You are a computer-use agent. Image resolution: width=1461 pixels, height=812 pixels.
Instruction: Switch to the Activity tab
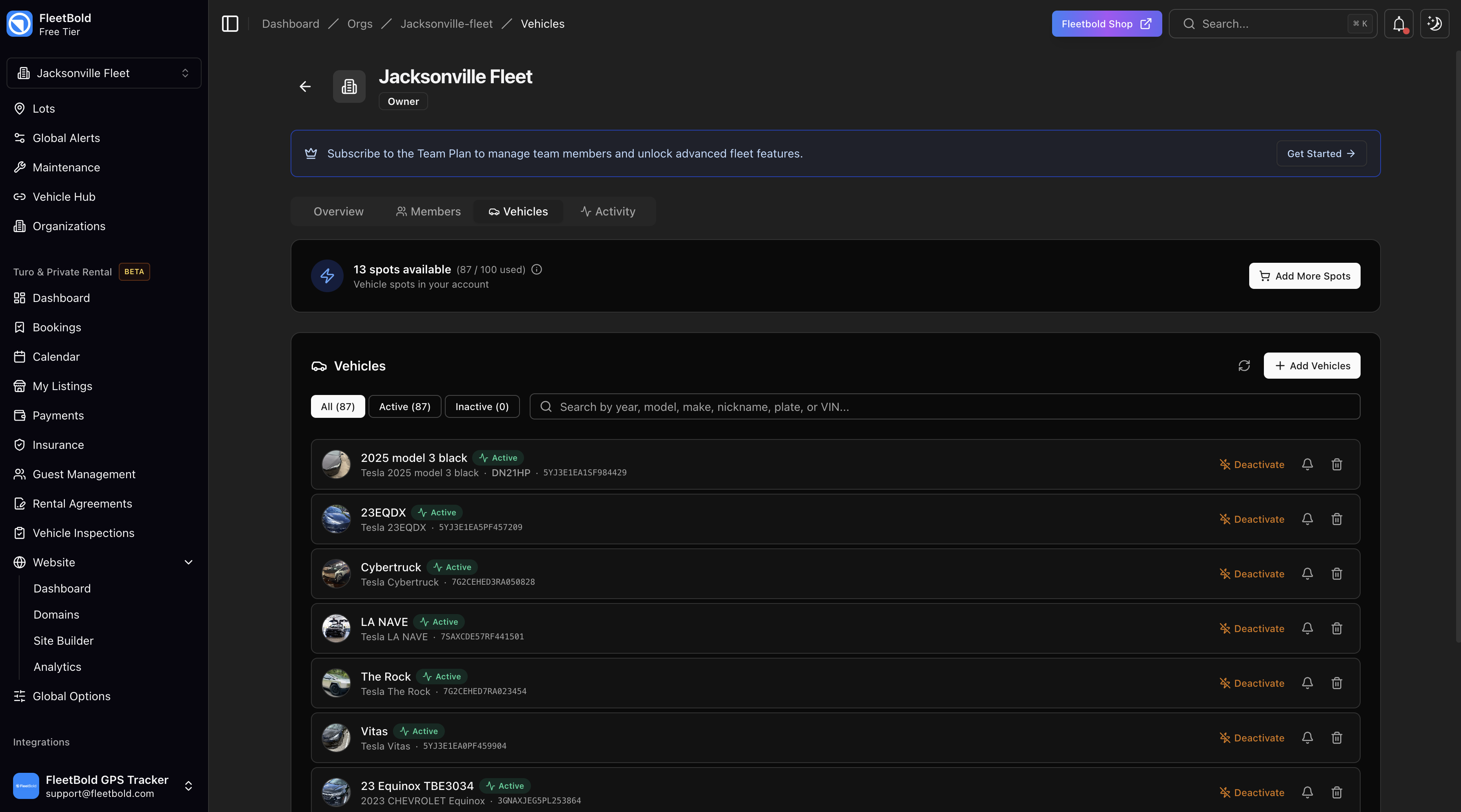pyautogui.click(x=608, y=211)
